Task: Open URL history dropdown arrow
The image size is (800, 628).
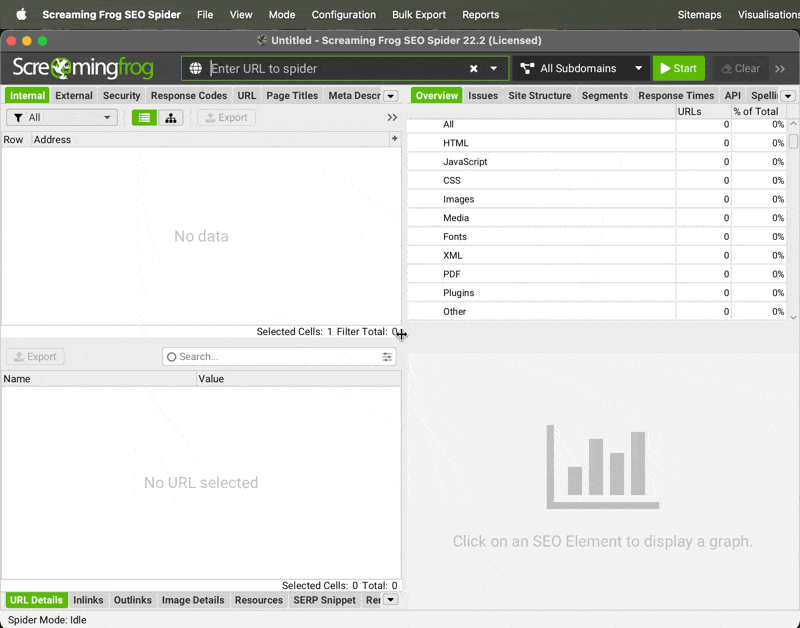Action: [x=494, y=69]
